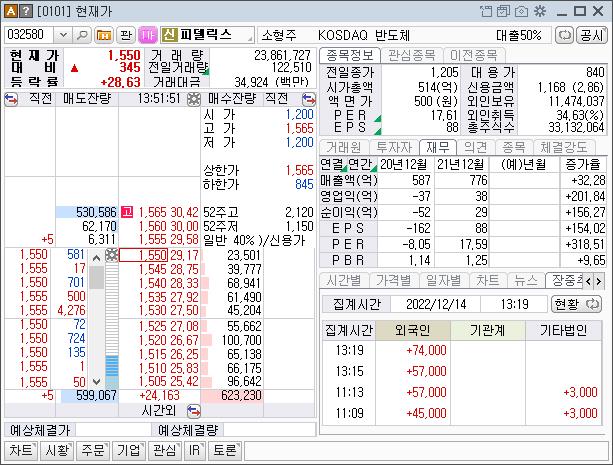Click the 530,586 ask quantity cell
The width and height of the screenshot is (613, 465).
point(87,212)
